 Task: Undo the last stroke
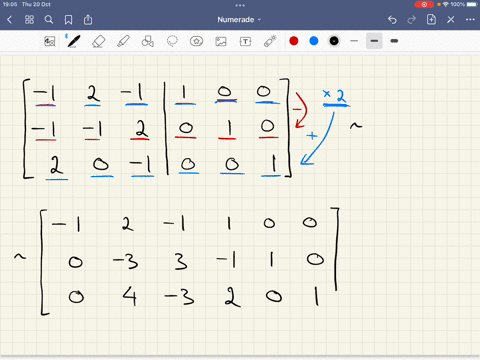pyautogui.click(x=392, y=20)
